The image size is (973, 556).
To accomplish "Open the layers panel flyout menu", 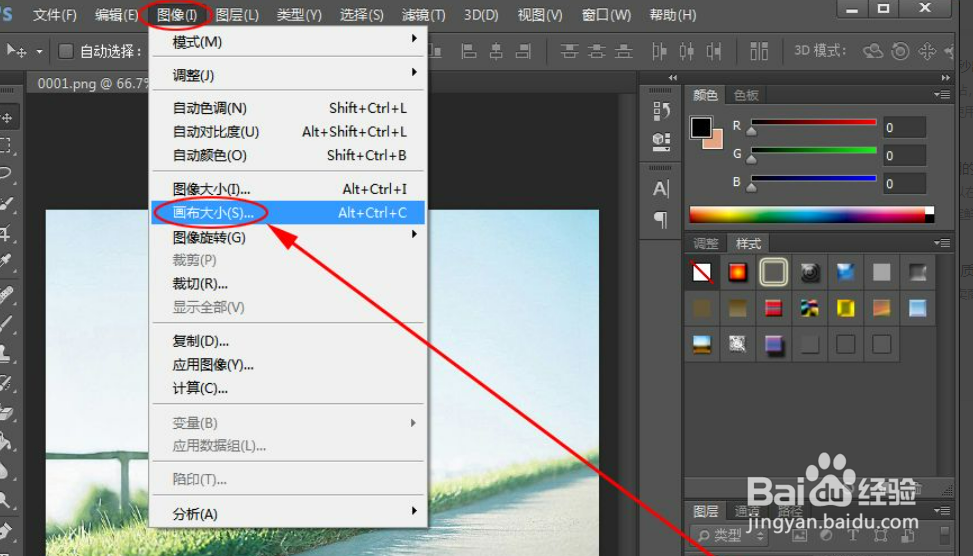I will coord(942,510).
